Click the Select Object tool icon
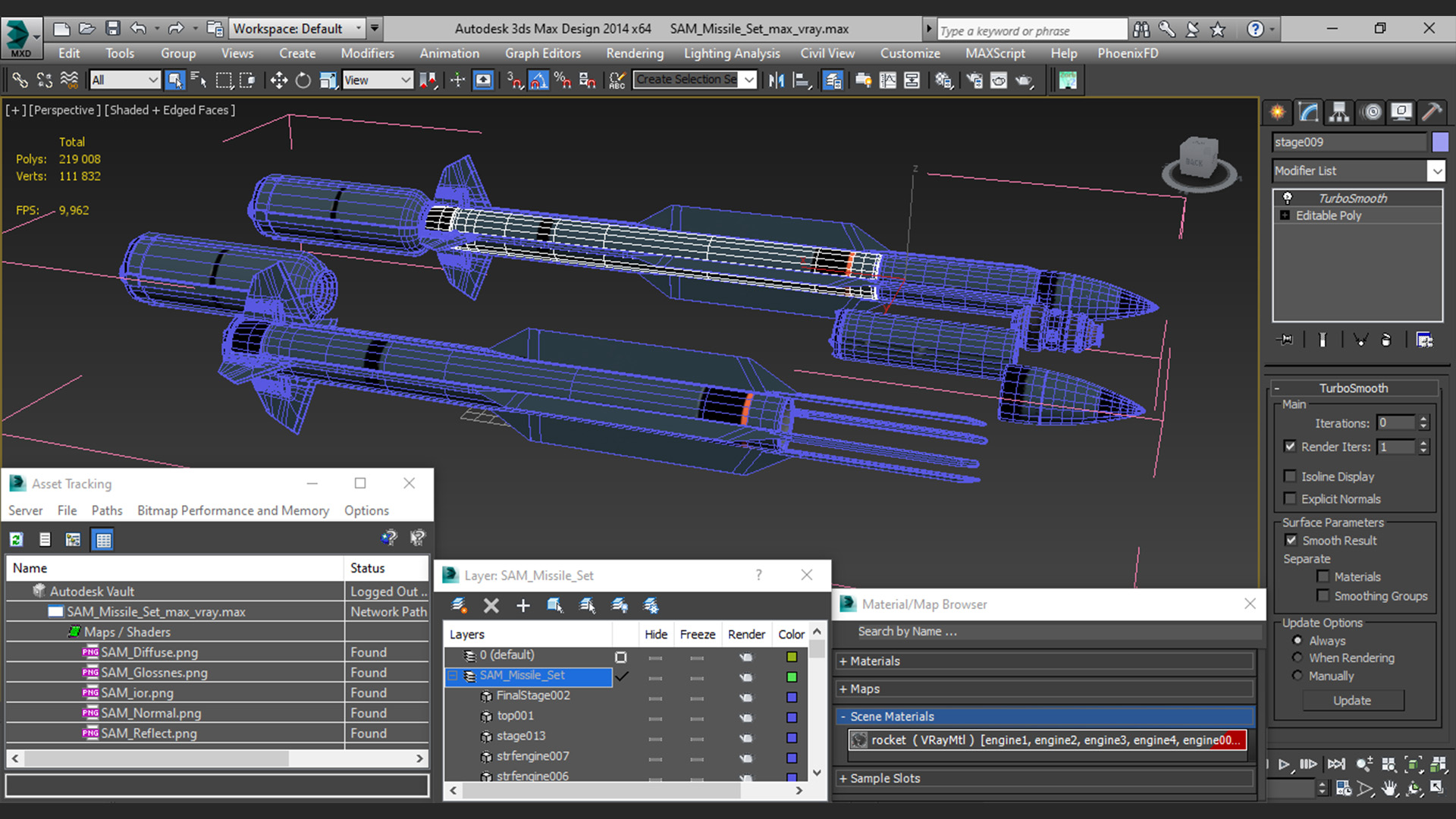The height and width of the screenshot is (819, 1456). coord(174,80)
